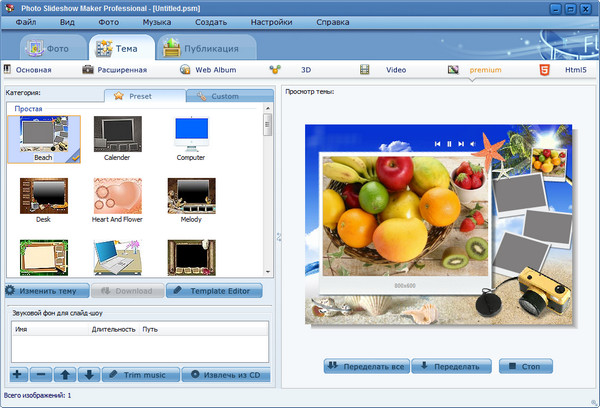Switch to the Фото main tab
Screen dimensions: 600x408
(x=53, y=48)
